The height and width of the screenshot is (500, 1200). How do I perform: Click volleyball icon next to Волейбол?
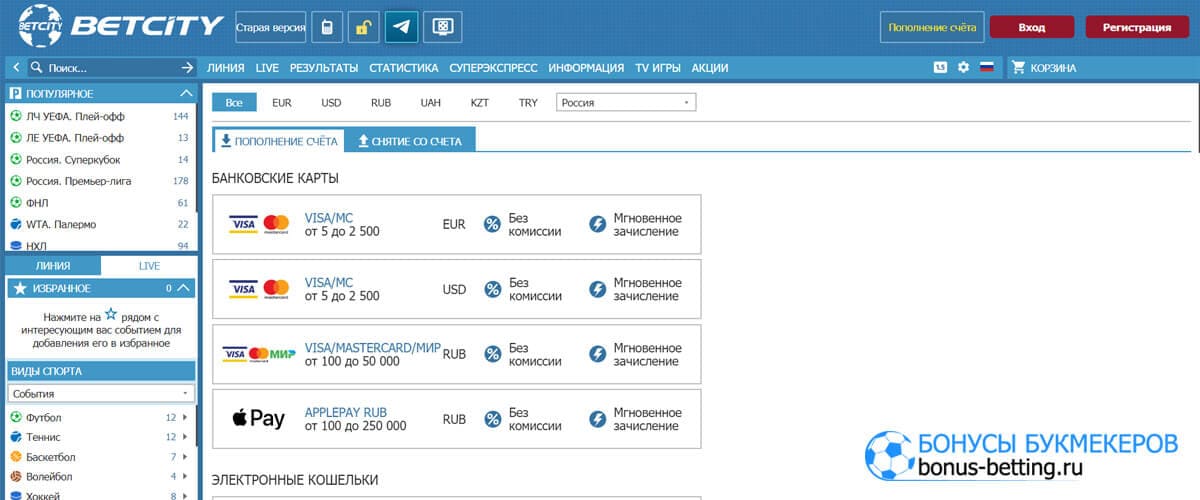coord(16,477)
